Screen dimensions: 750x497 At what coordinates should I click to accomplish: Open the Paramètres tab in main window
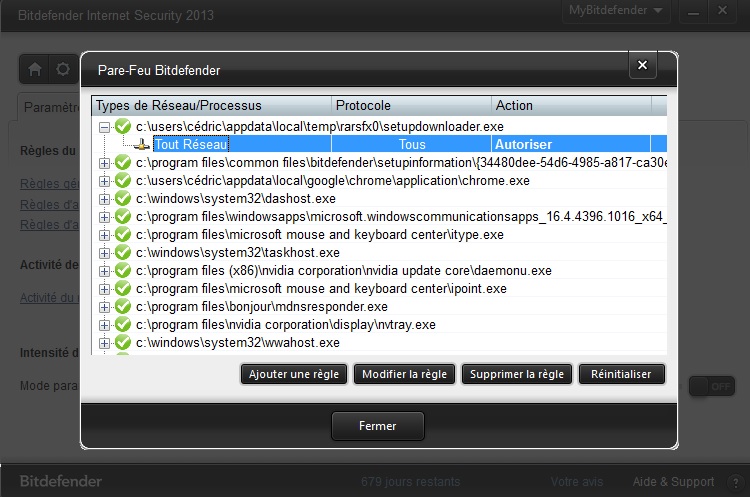pos(49,107)
